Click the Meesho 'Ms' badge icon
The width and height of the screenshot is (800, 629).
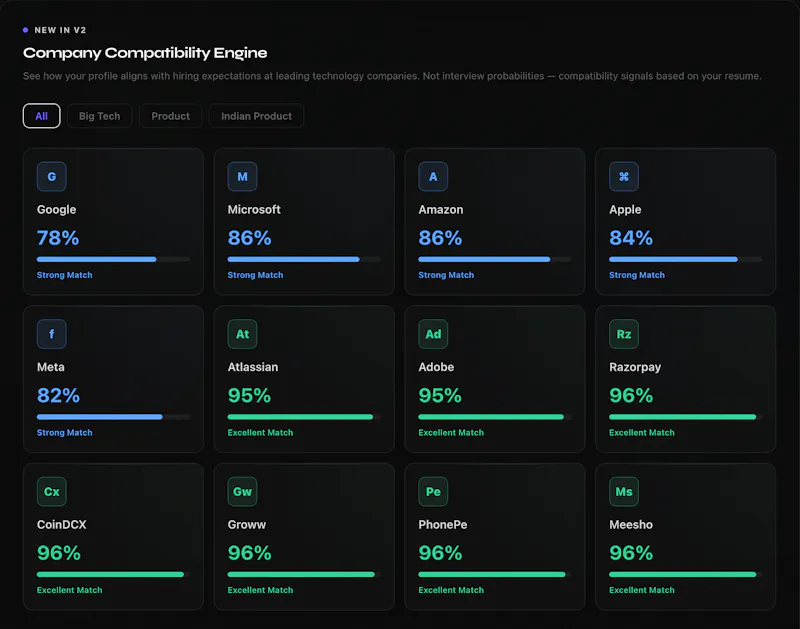(x=624, y=492)
